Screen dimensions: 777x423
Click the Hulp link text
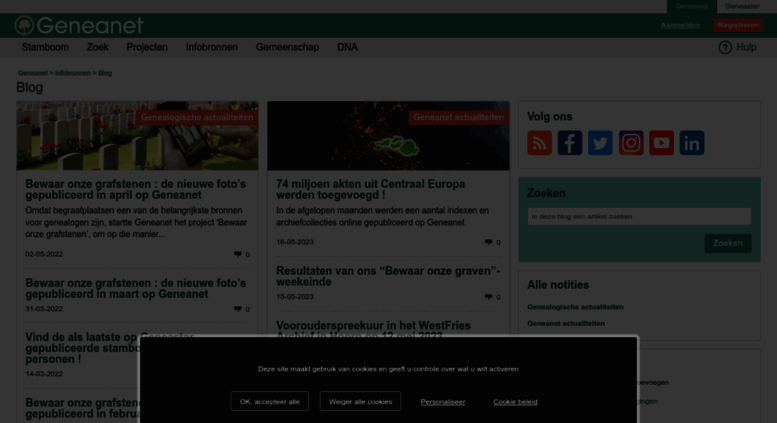coord(746,47)
